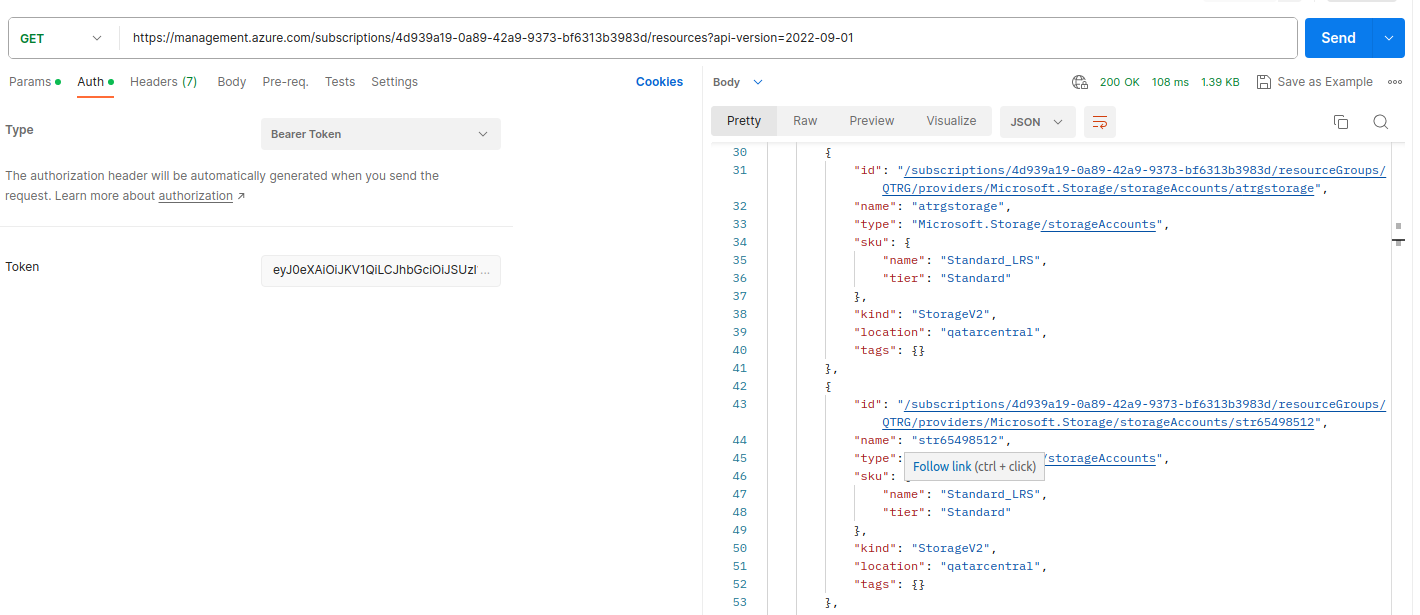The height and width of the screenshot is (615, 1420).
Task: Open the Cookies manager
Action: click(659, 82)
